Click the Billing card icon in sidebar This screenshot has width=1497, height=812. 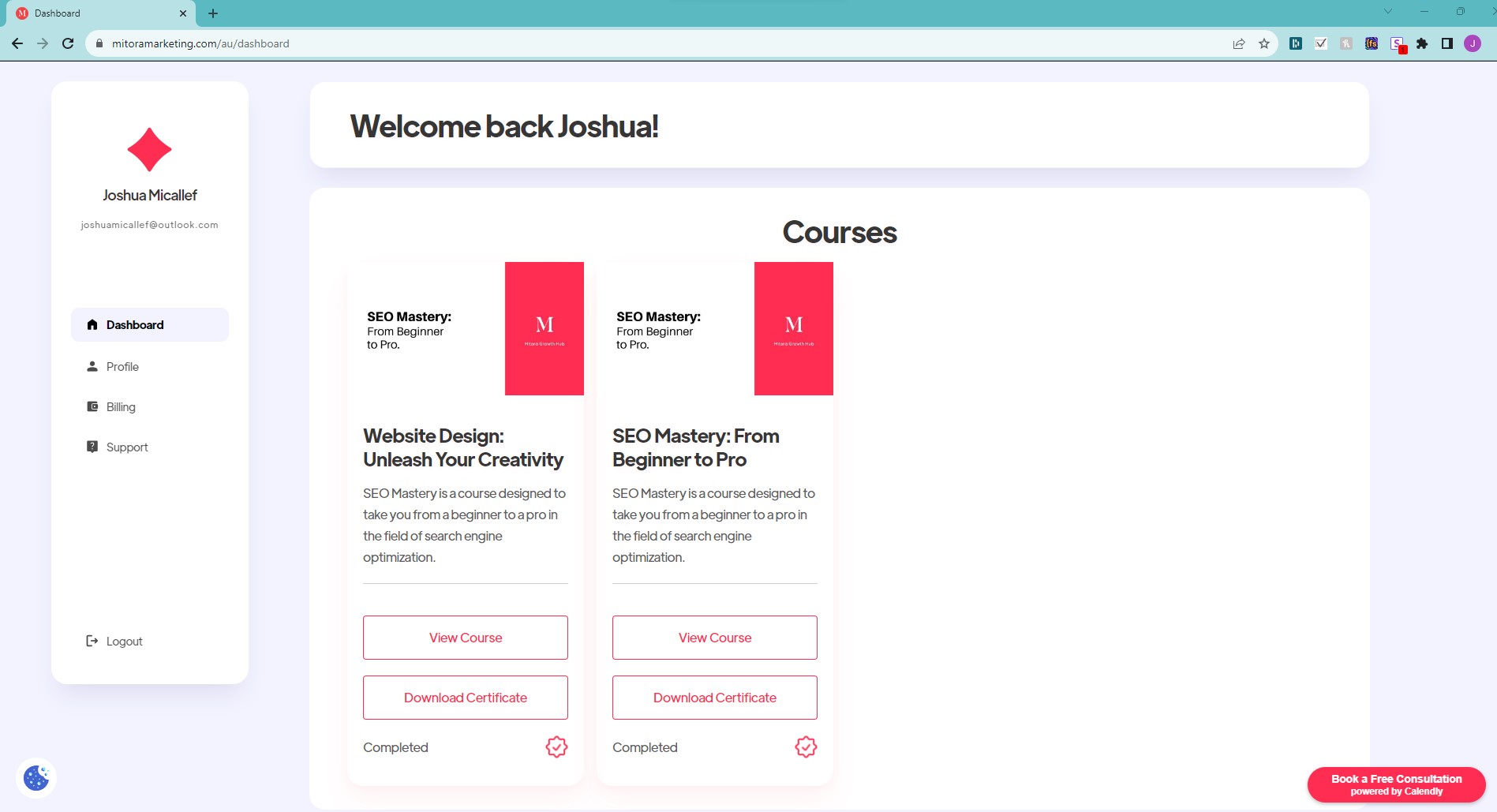click(x=92, y=406)
